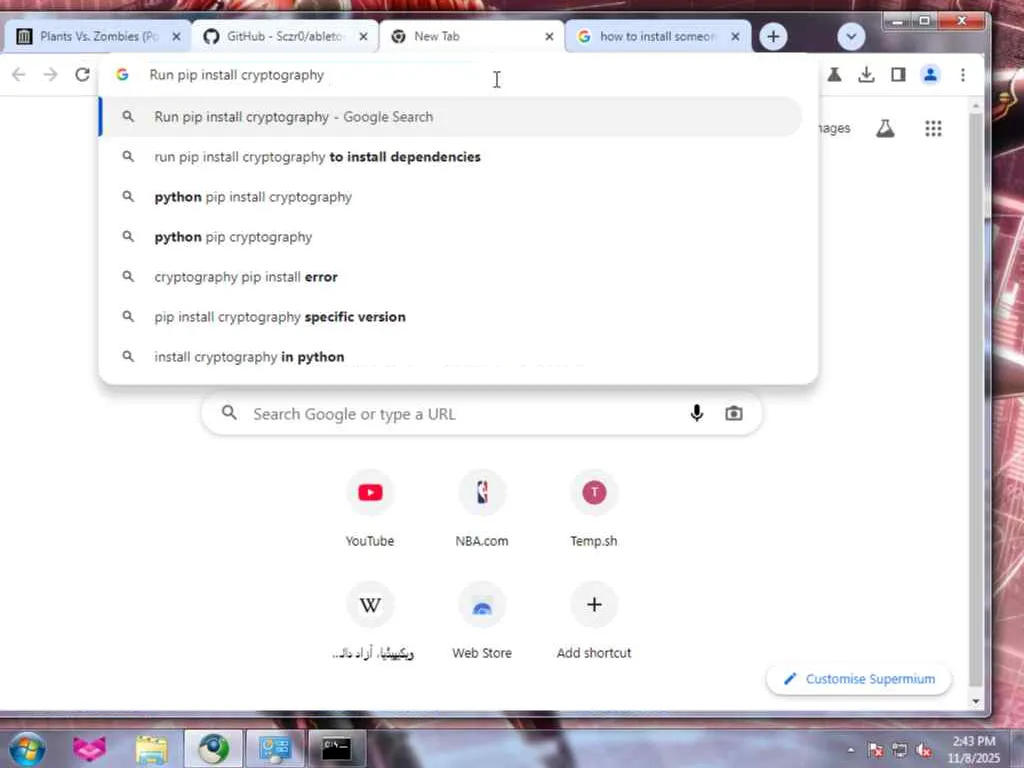Open the Windows Start orb
The height and width of the screenshot is (768, 1024).
pyautogui.click(x=27, y=748)
